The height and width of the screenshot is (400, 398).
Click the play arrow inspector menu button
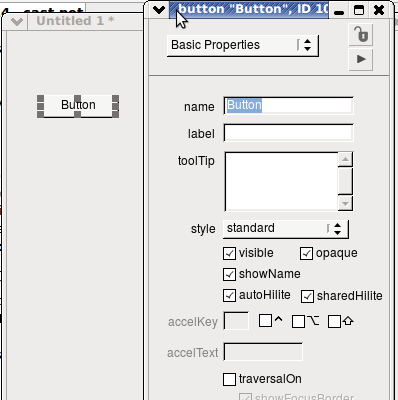[x=361, y=59]
